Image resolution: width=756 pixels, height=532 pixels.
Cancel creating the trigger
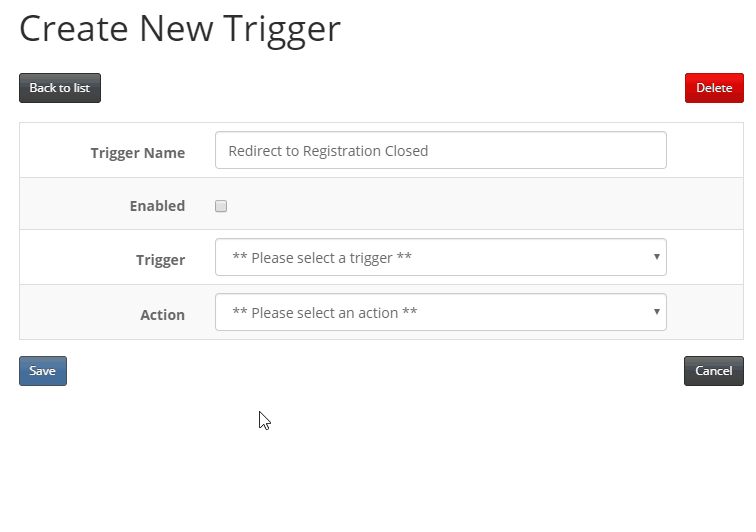[714, 371]
